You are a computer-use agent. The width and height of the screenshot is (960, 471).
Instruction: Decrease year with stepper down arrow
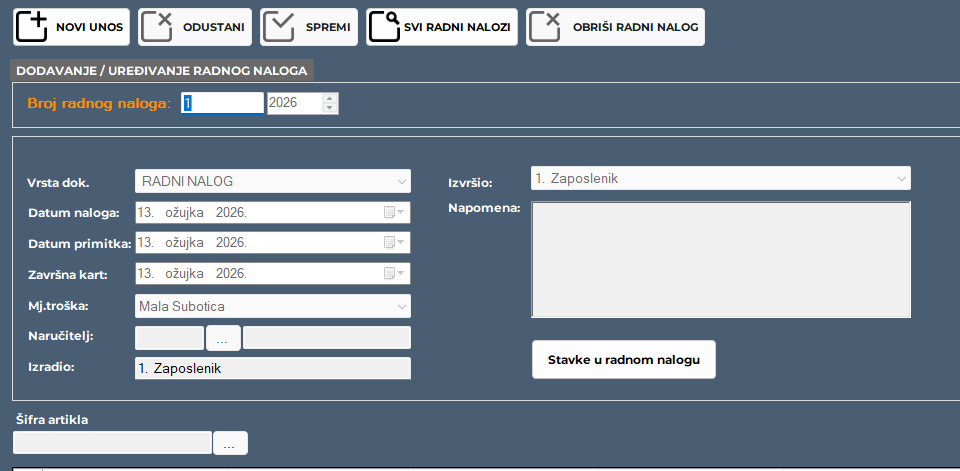point(331,108)
